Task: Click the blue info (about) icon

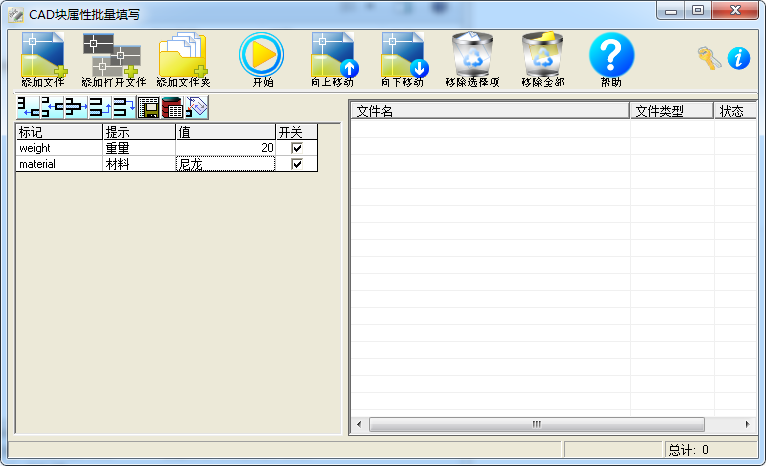Action: [739, 58]
